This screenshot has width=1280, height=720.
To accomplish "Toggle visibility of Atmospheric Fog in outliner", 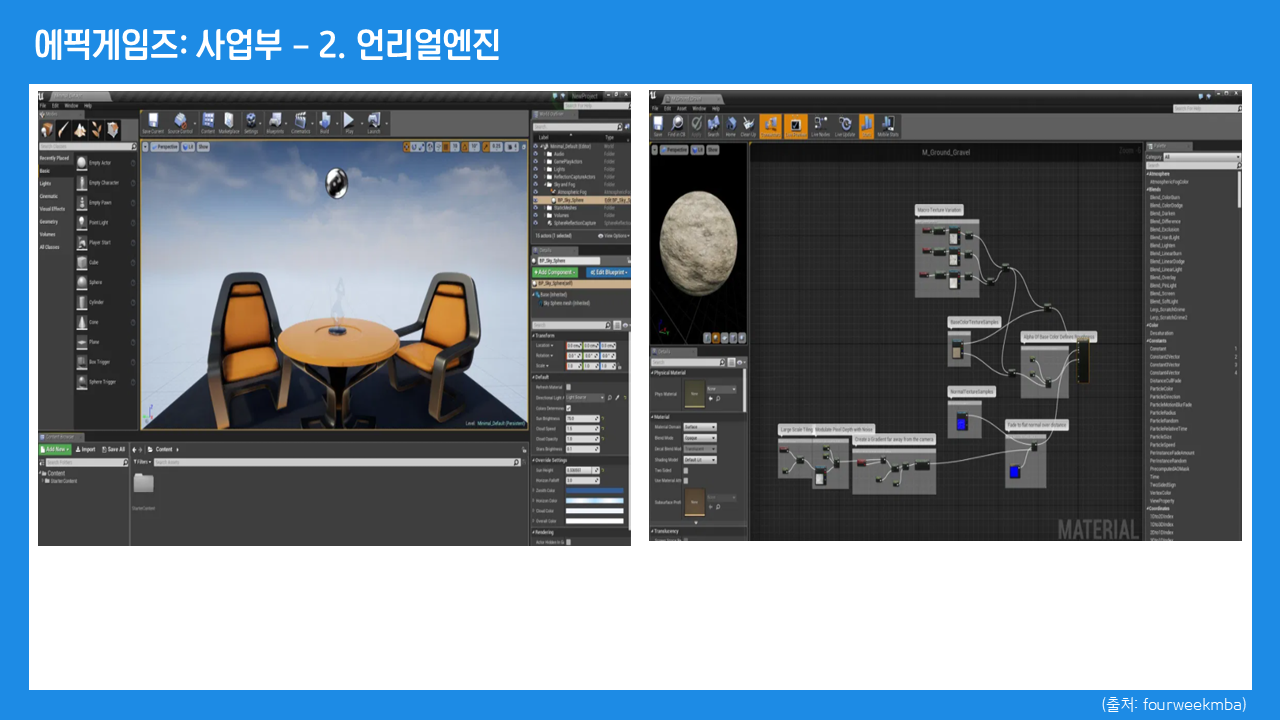I will tap(536, 192).
